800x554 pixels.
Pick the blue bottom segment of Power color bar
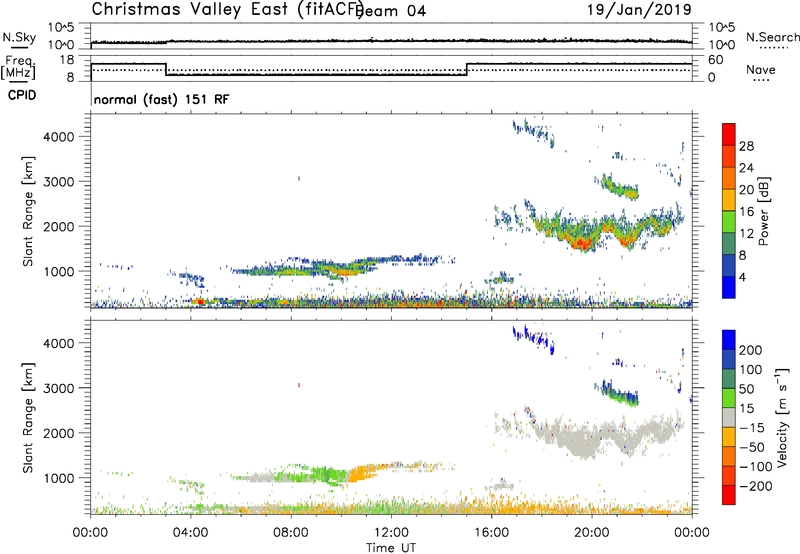(x=729, y=287)
